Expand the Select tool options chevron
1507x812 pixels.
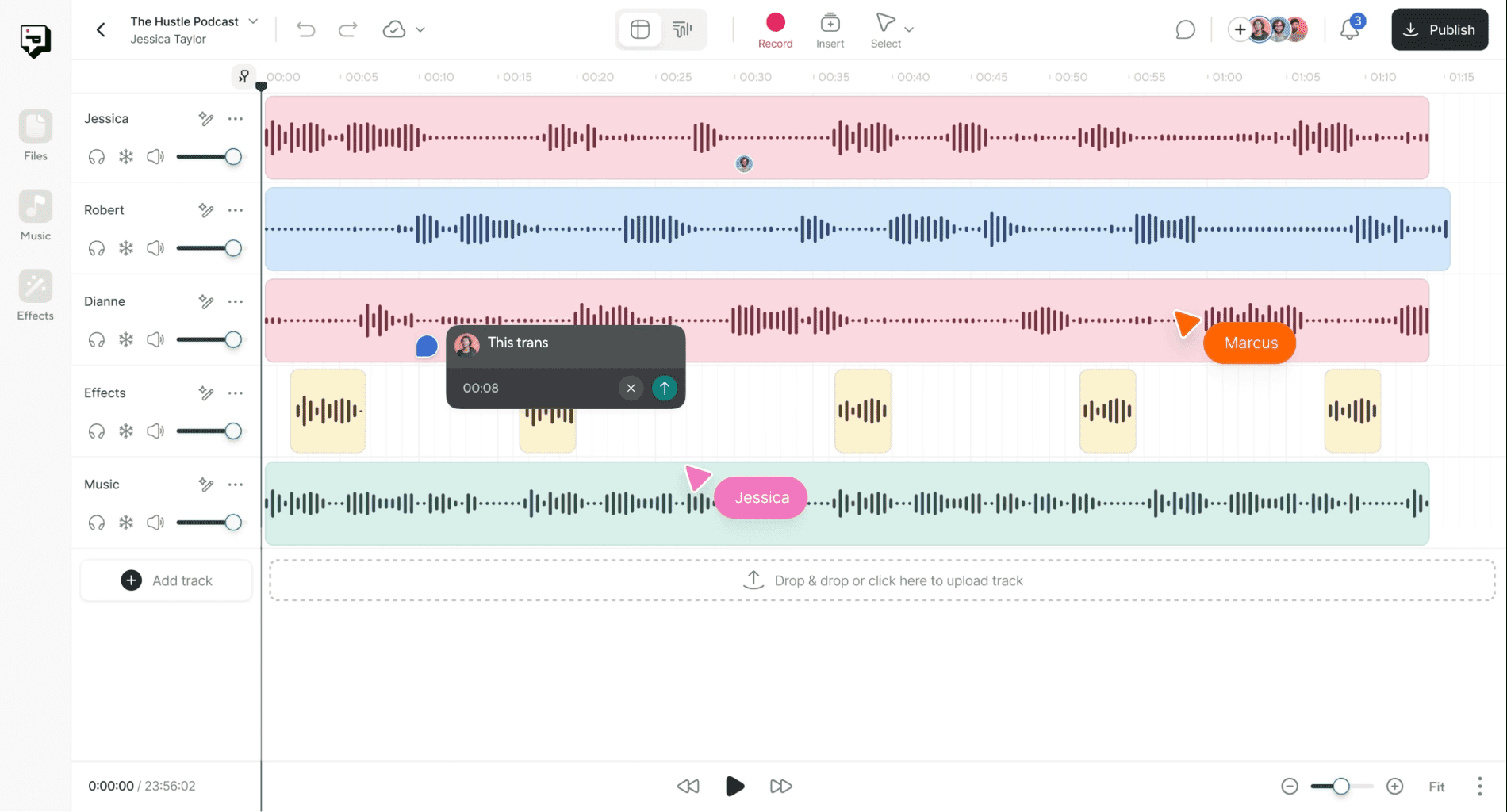click(x=909, y=29)
